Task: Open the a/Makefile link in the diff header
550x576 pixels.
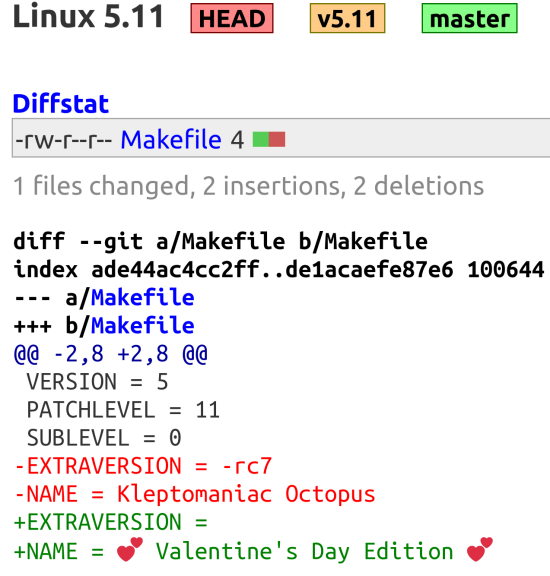Action: tap(143, 297)
